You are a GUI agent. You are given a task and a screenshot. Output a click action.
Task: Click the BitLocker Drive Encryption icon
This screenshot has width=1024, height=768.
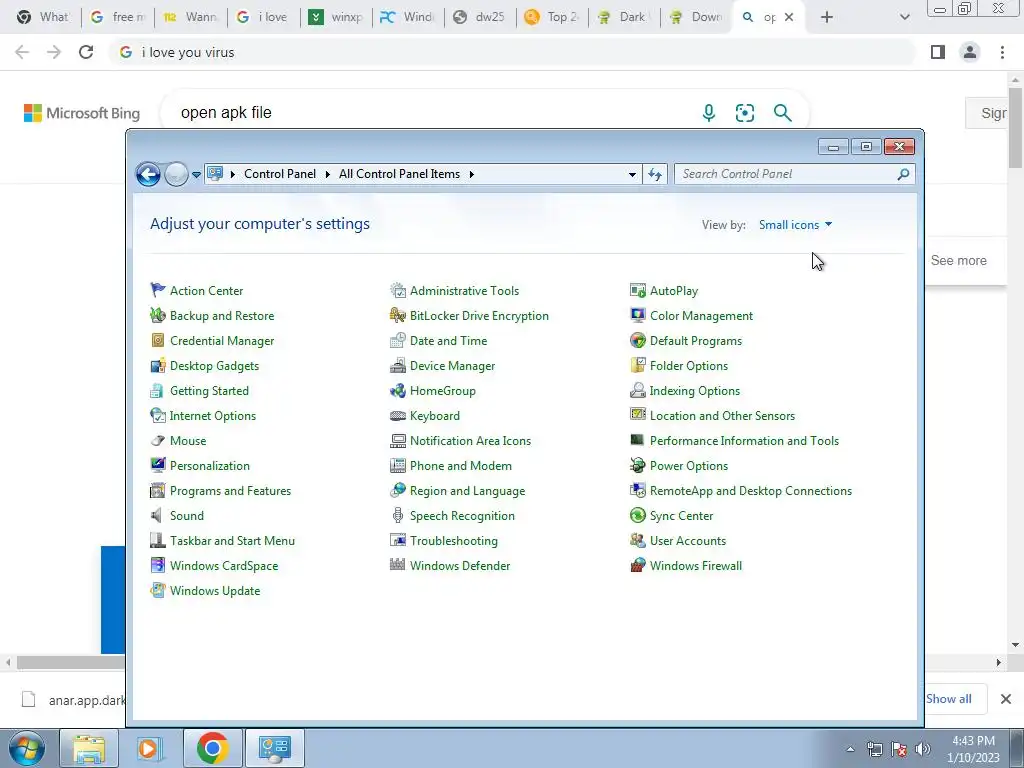click(398, 315)
